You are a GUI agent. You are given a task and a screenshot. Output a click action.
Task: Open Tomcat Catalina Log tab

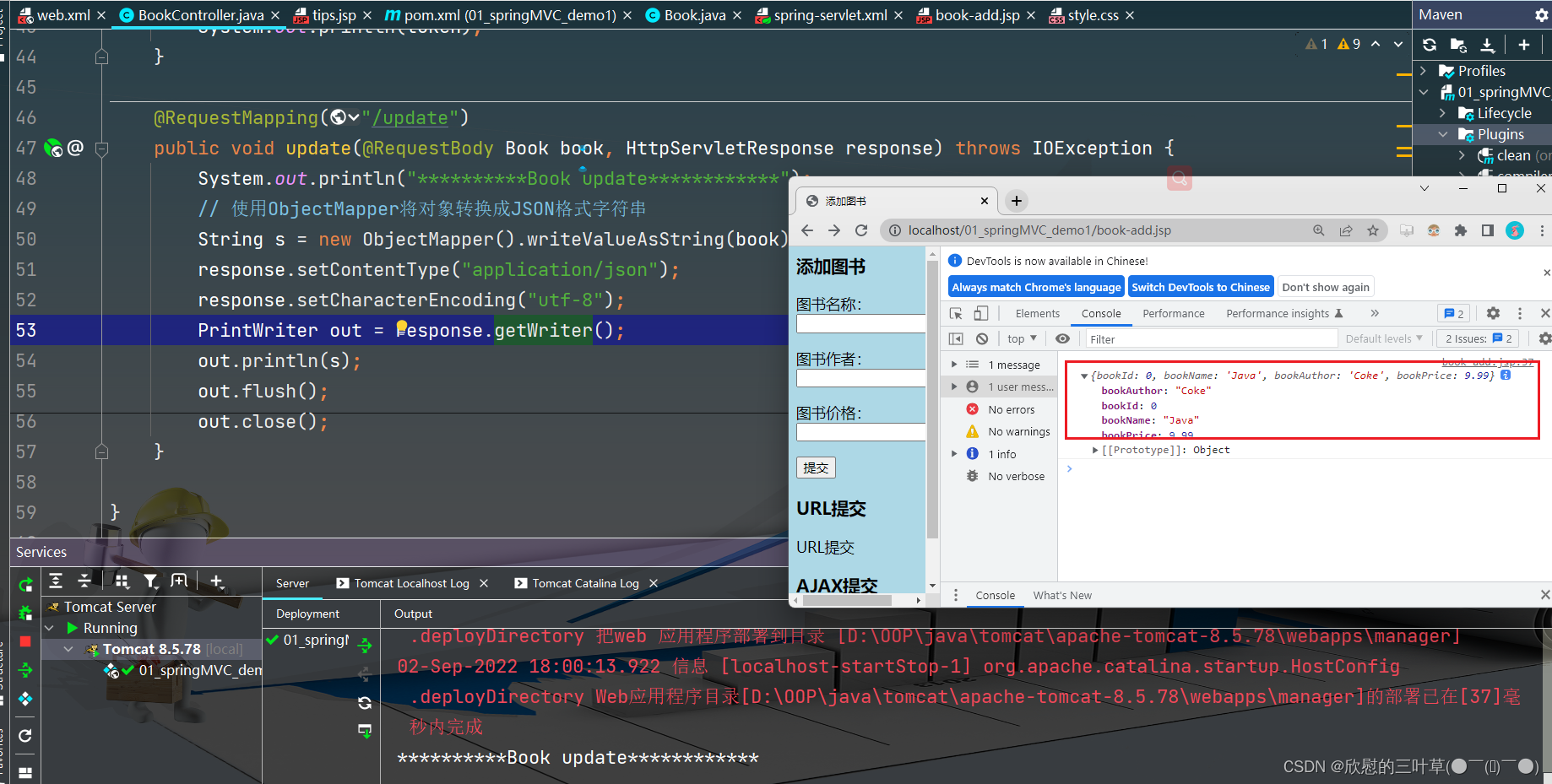tap(585, 583)
